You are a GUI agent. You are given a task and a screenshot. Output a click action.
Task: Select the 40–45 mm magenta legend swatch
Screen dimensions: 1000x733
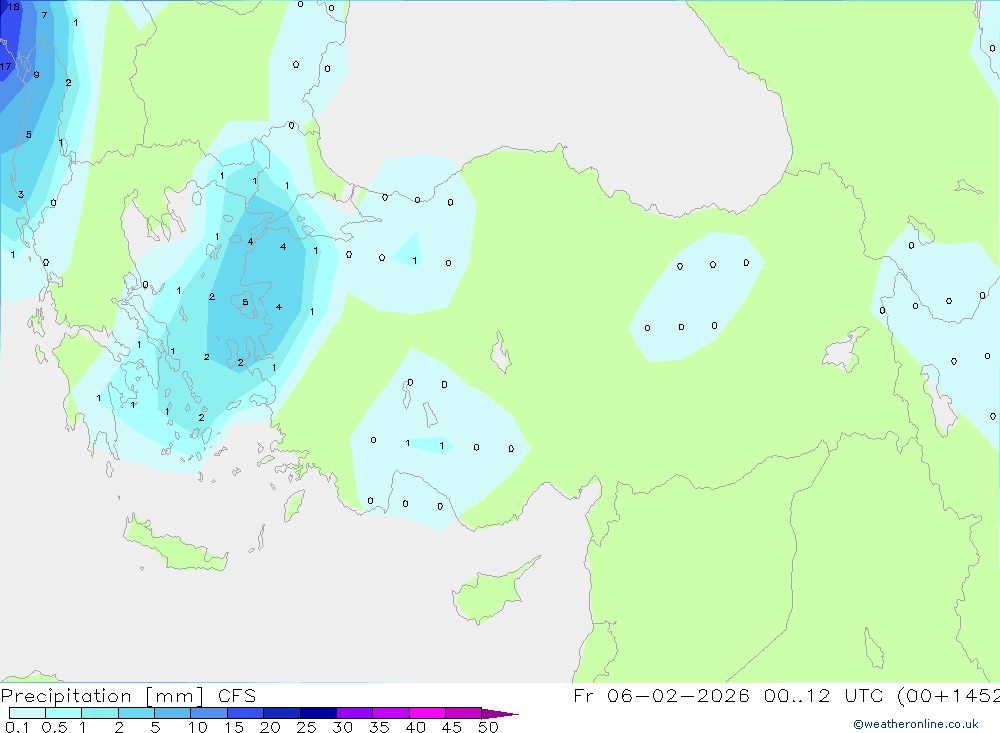[427, 713]
